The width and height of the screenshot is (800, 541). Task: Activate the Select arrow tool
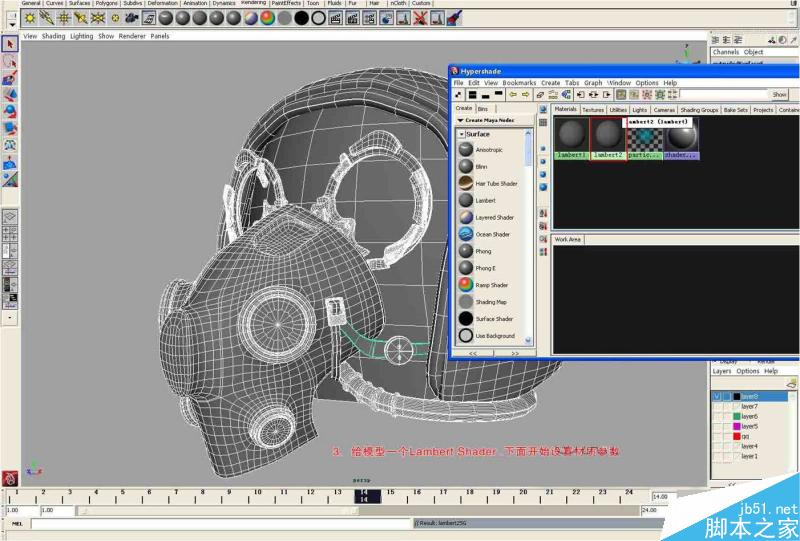[x=9, y=44]
